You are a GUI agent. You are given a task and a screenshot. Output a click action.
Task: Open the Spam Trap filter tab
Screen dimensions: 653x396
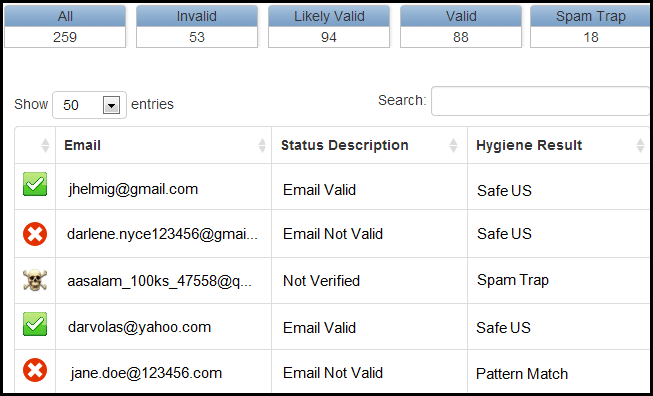click(x=590, y=27)
